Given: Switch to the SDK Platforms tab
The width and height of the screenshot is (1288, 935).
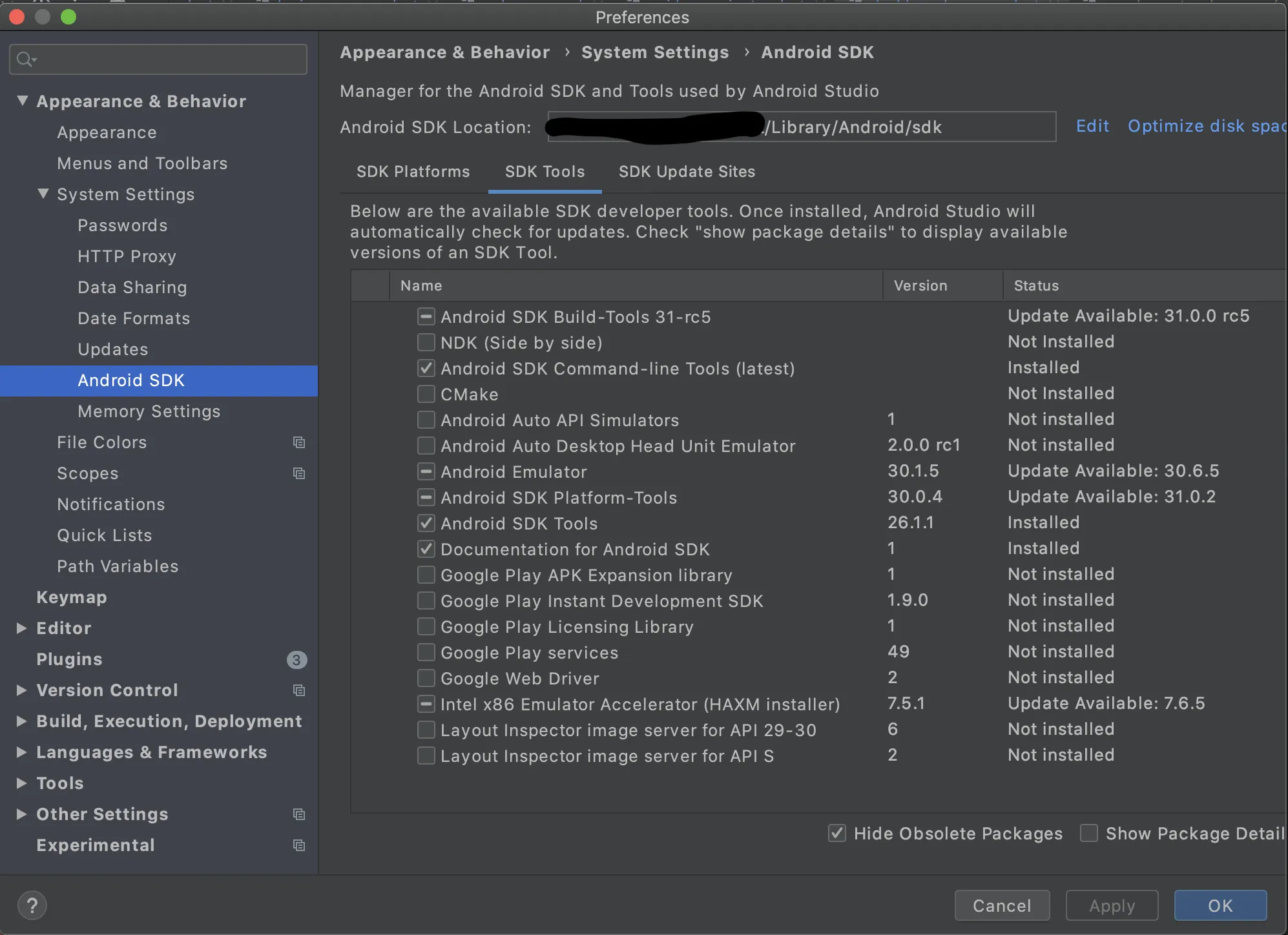Looking at the screenshot, I should point(413,172).
